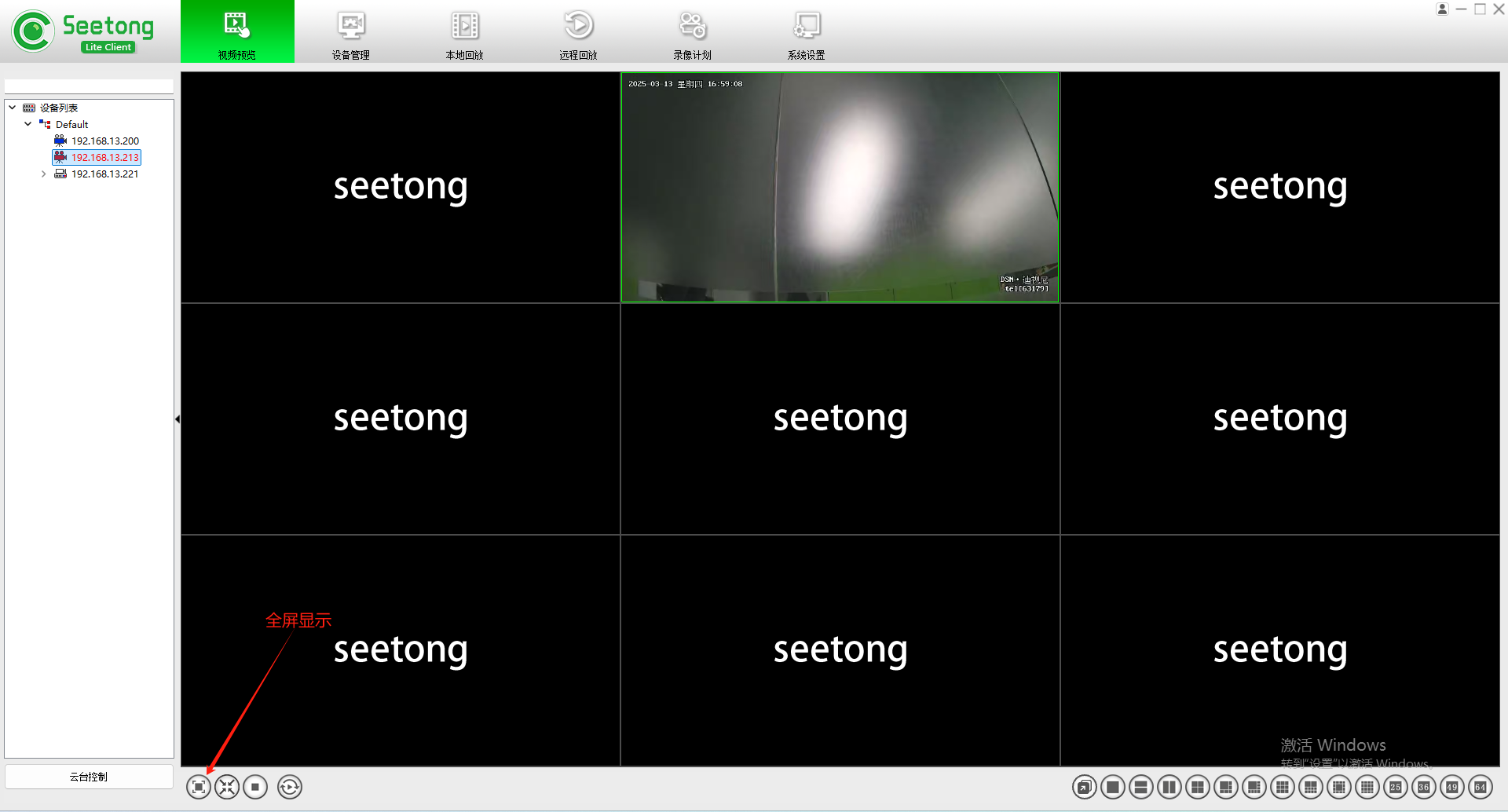Switch to single-window layout
Image resolution: width=1508 pixels, height=812 pixels.
point(1113,787)
